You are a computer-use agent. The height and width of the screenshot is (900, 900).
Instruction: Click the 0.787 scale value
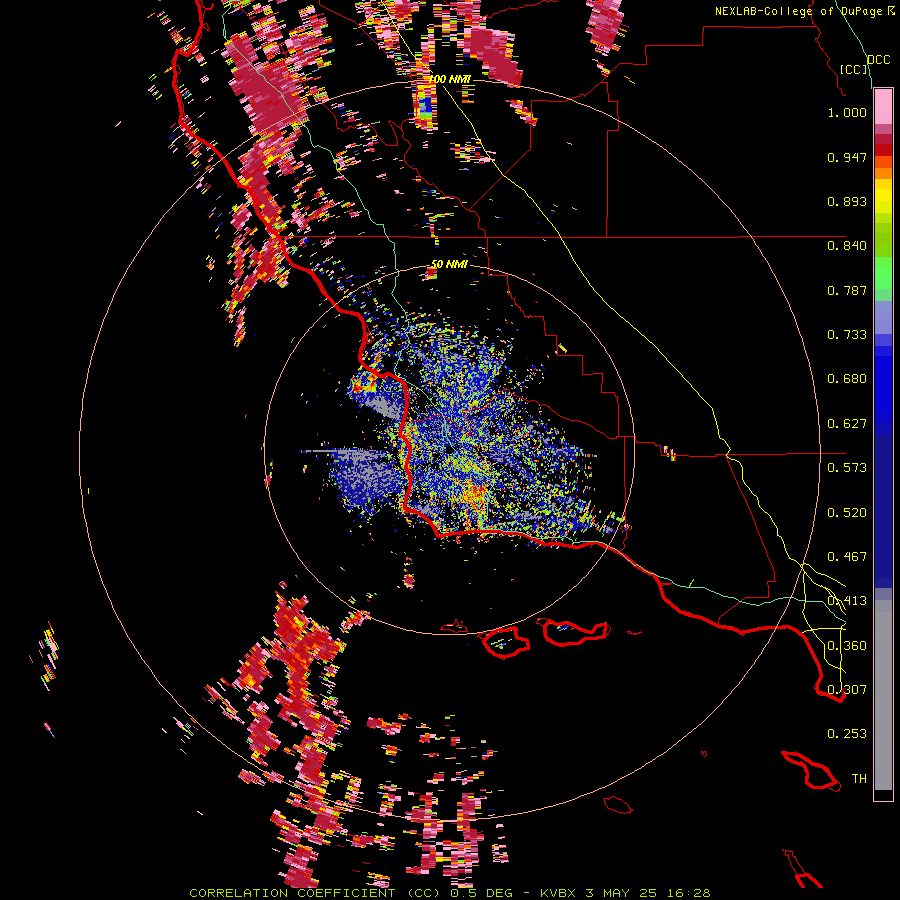coord(847,290)
